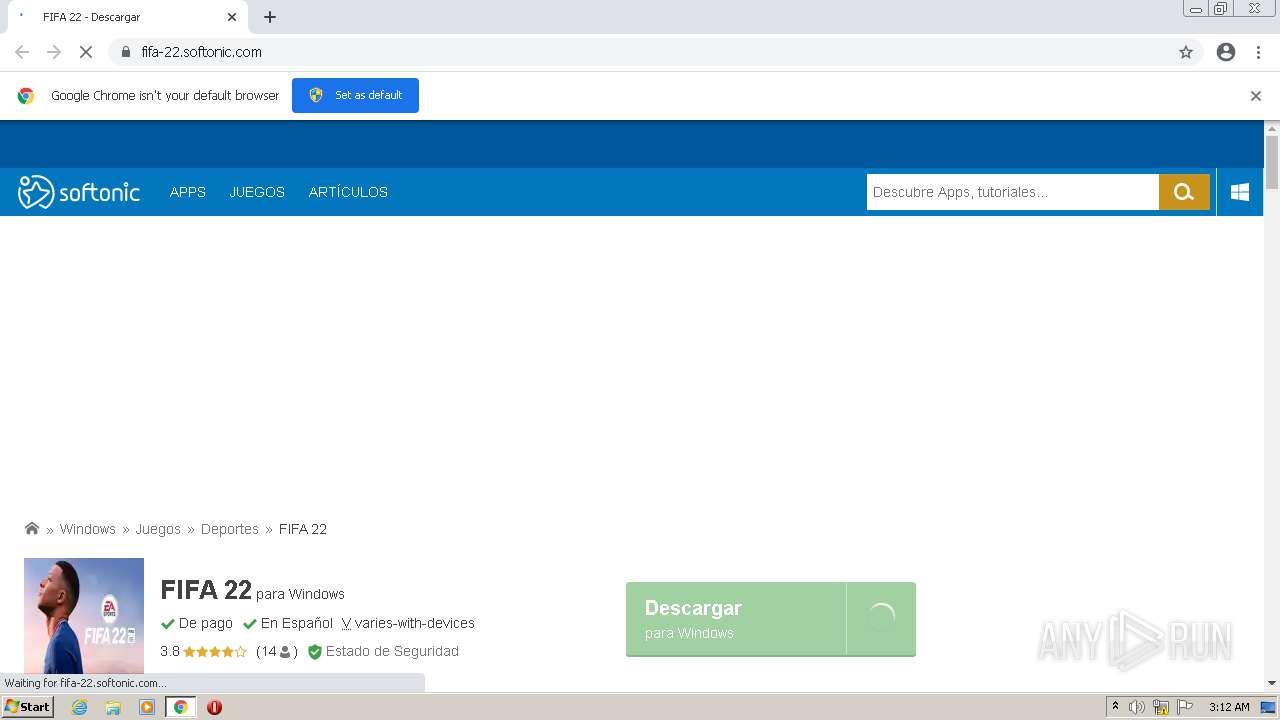1280x720 pixels.
Task: Open the media player taskbar icon
Action: (x=147, y=707)
